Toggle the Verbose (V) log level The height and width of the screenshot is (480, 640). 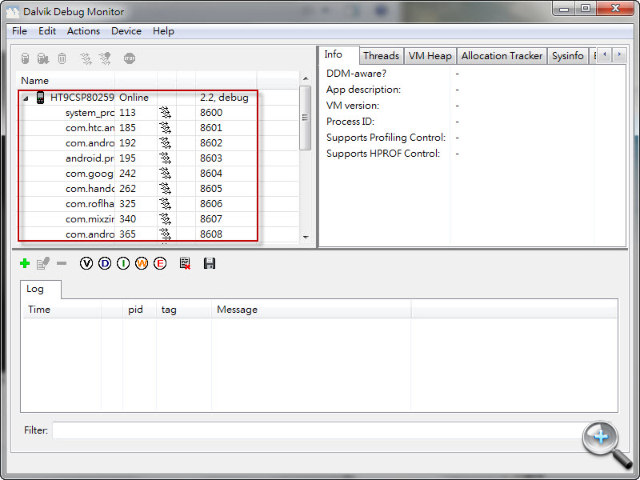[x=86, y=264]
